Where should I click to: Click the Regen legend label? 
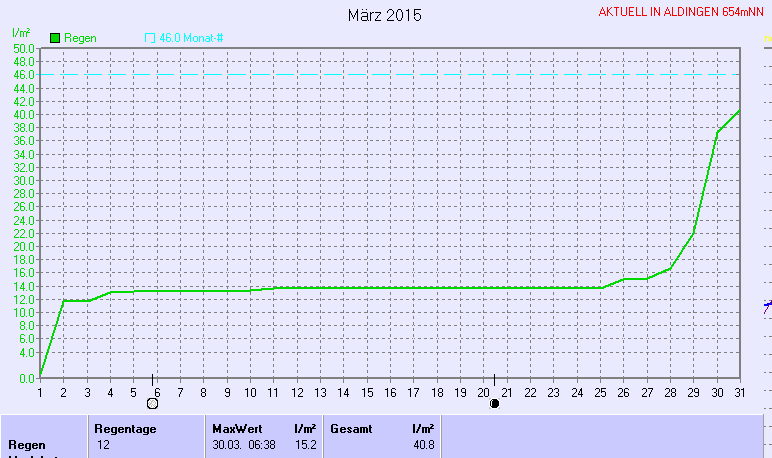point(80,38)
